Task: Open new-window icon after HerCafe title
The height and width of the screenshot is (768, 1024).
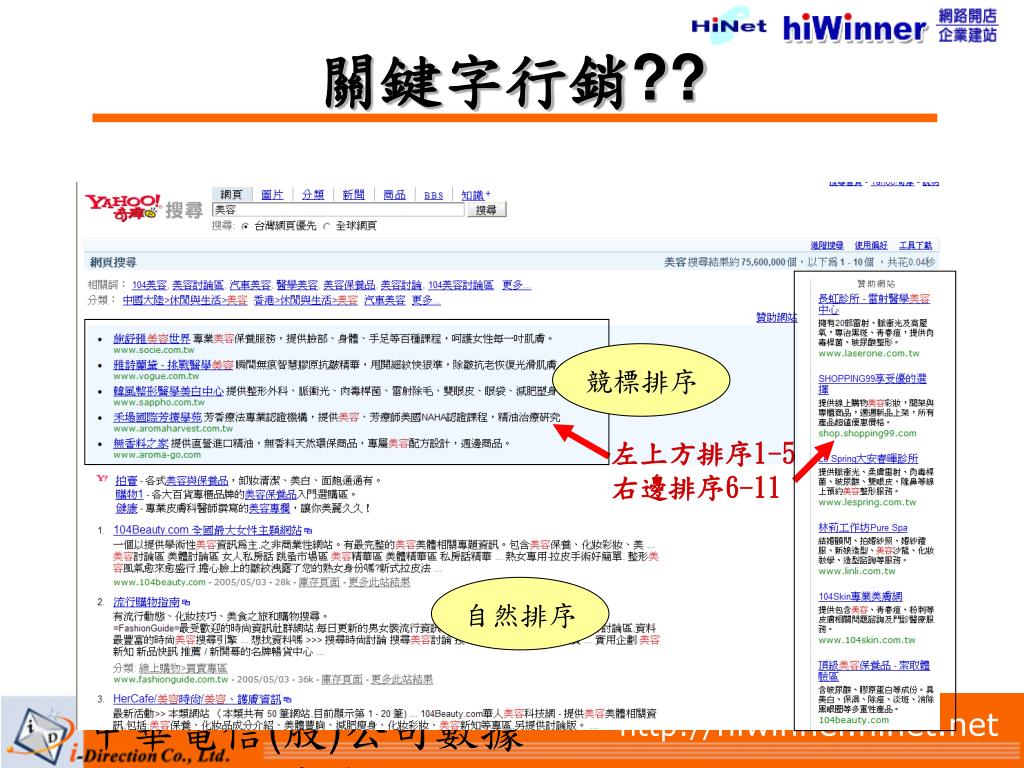Action: [x=288, y=699]
